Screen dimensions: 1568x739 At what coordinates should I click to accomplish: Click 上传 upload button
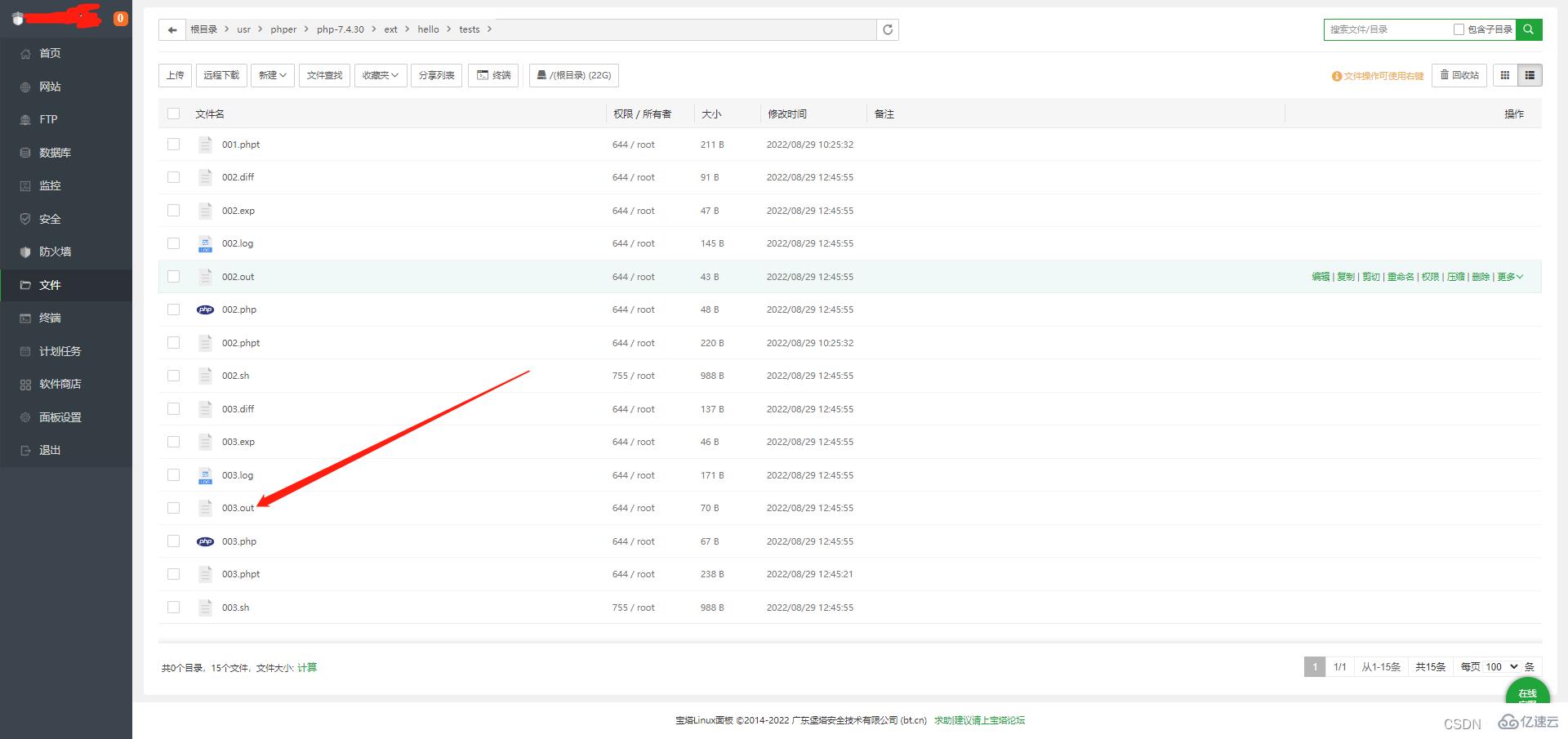click(x=176, y=75)
